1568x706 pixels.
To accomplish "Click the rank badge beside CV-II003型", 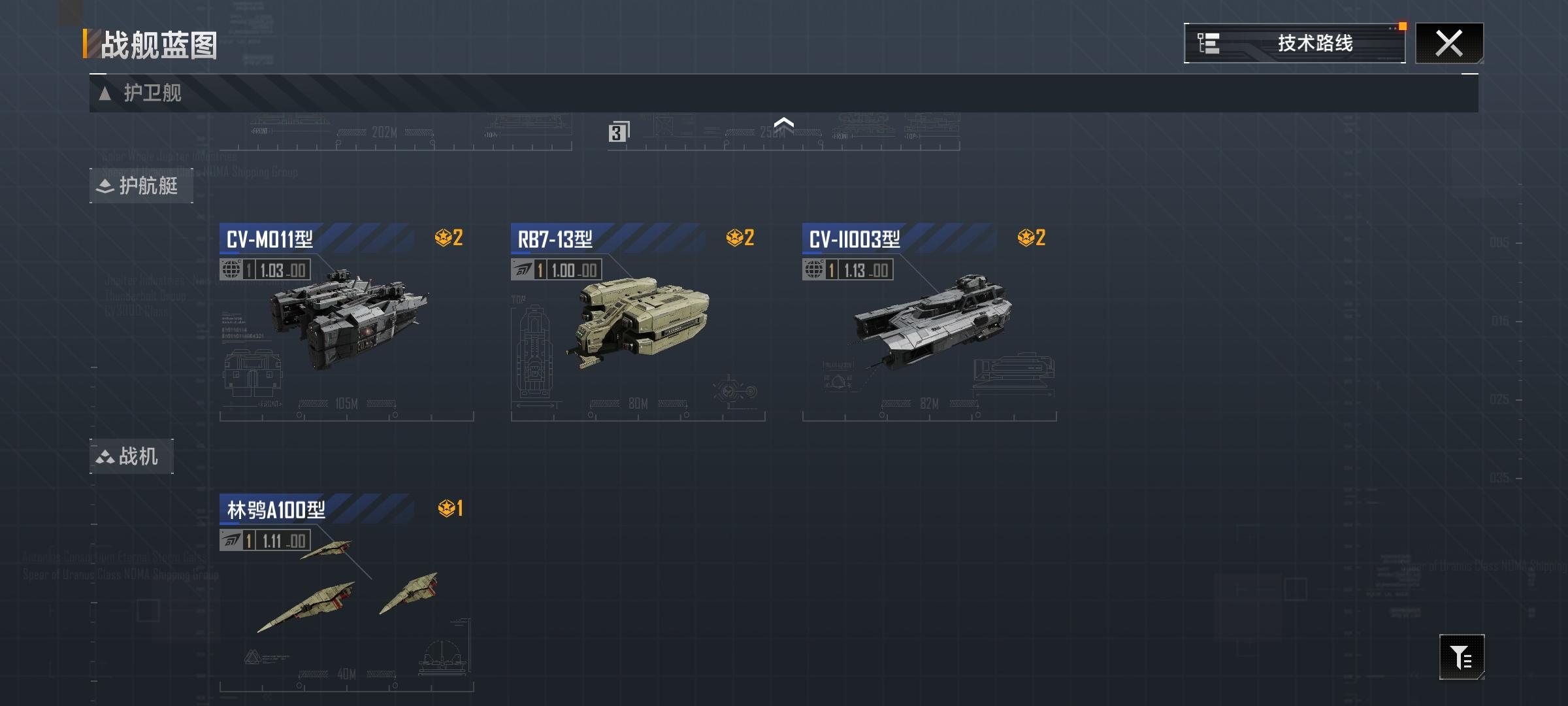I will (x=1032, y=237).
